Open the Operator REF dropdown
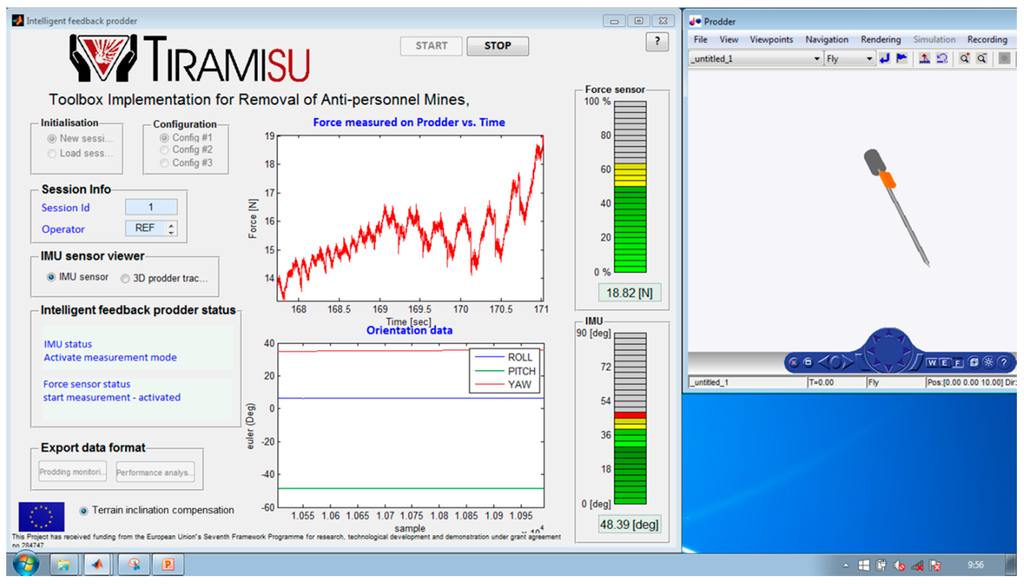 (x=171, y=229)
